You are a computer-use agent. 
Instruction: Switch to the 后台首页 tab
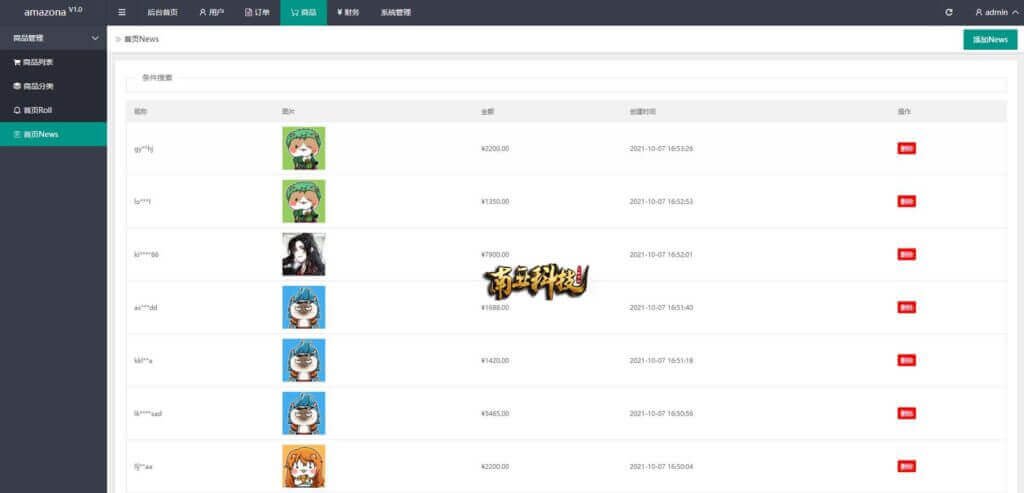coord(162,12)
